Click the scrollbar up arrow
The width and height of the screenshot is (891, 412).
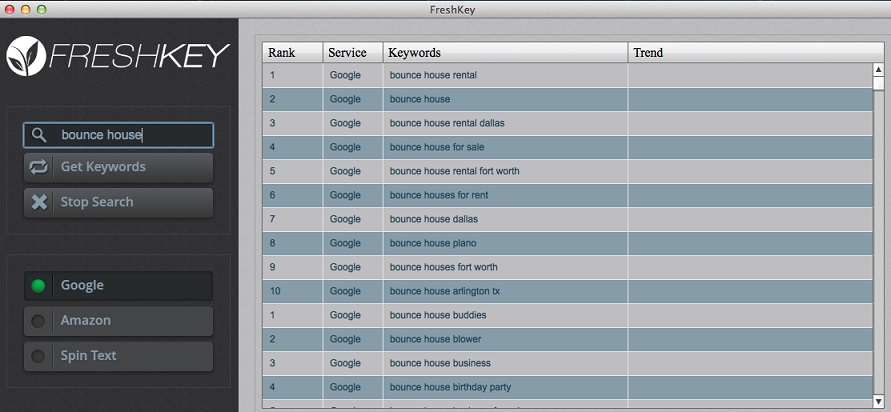tap(878, 70)
